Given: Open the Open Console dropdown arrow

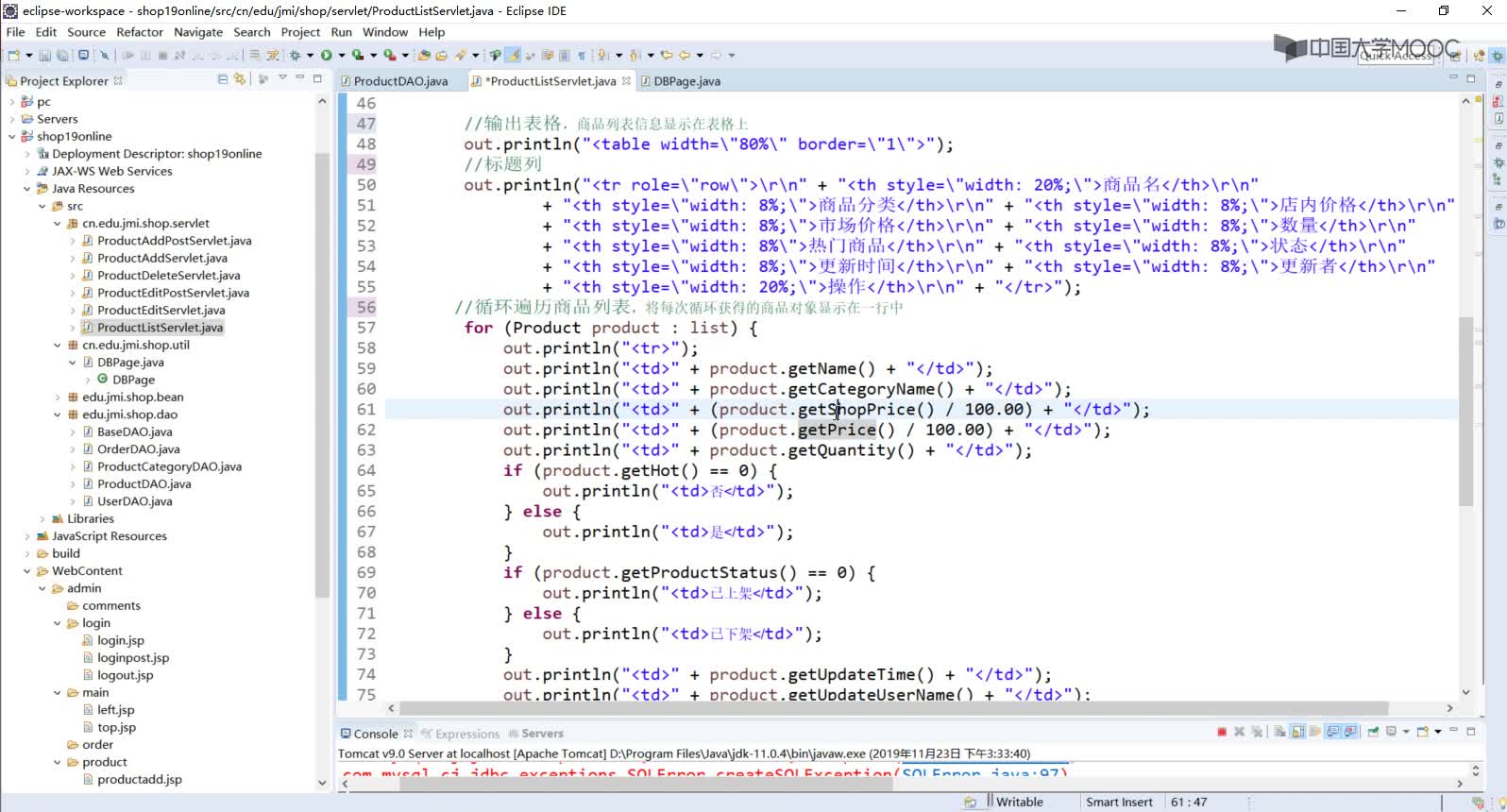Looking at the screenshot, I should 1438,732.
